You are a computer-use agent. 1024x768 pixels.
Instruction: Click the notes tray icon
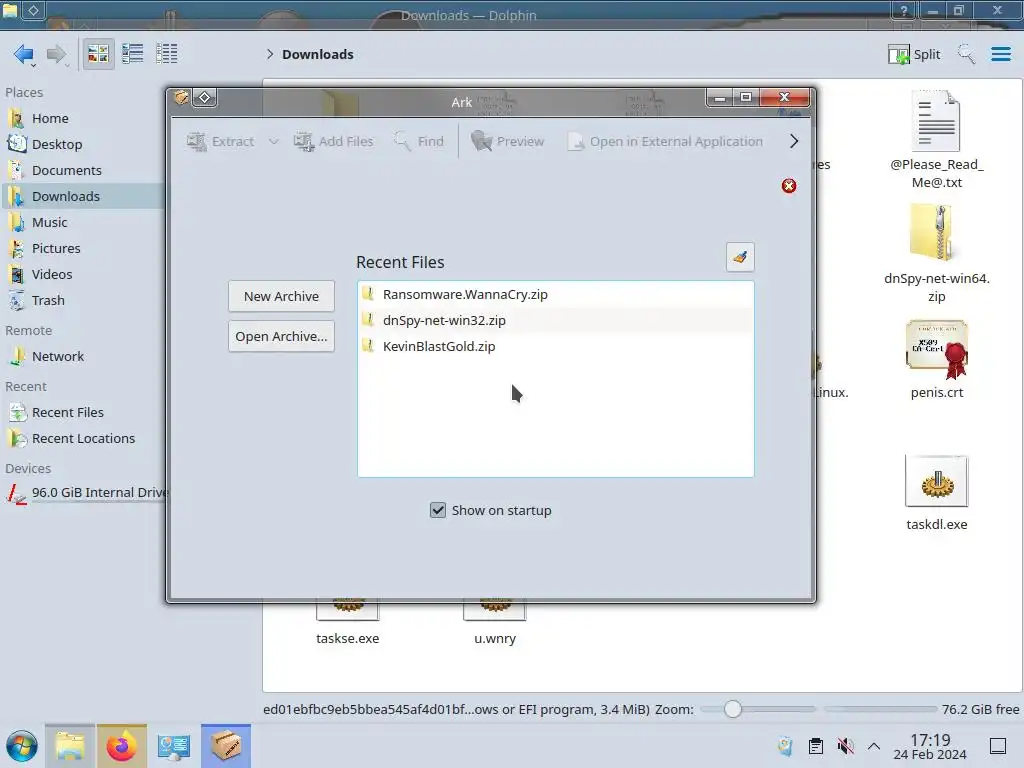[785, 746]
